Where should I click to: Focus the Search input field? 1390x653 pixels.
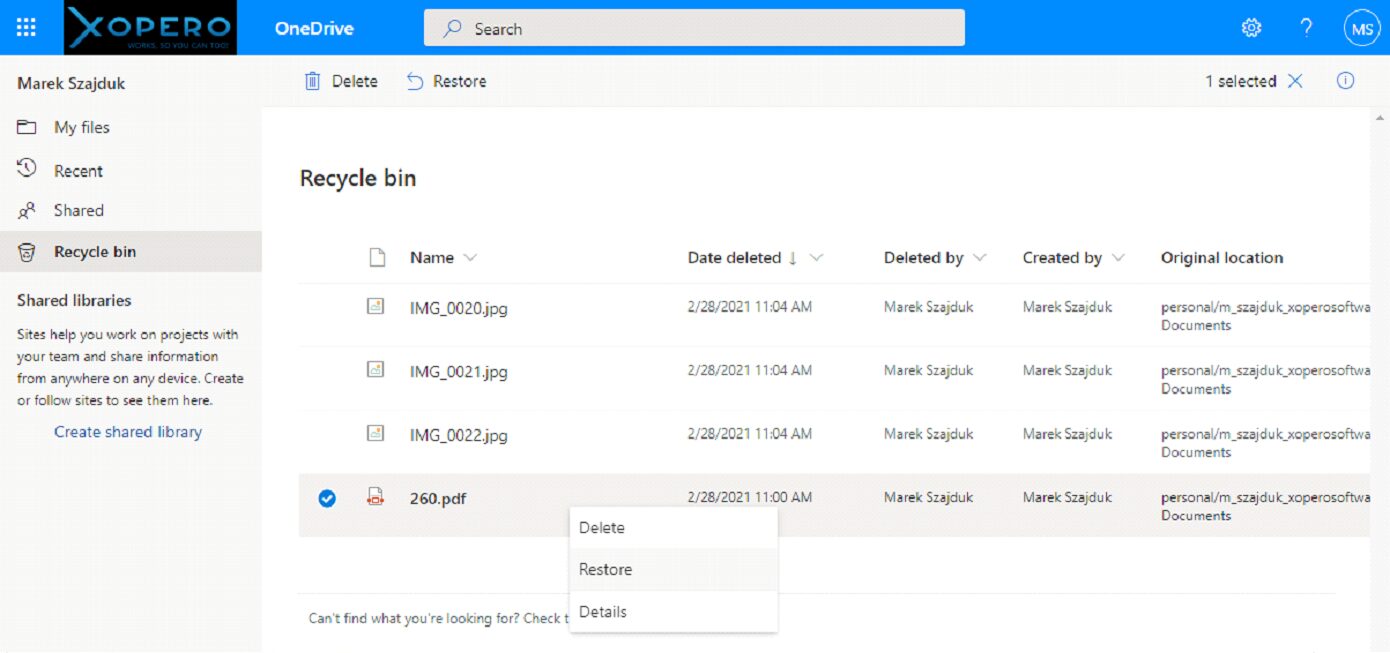pyautogui.click(x=694, y=28)
